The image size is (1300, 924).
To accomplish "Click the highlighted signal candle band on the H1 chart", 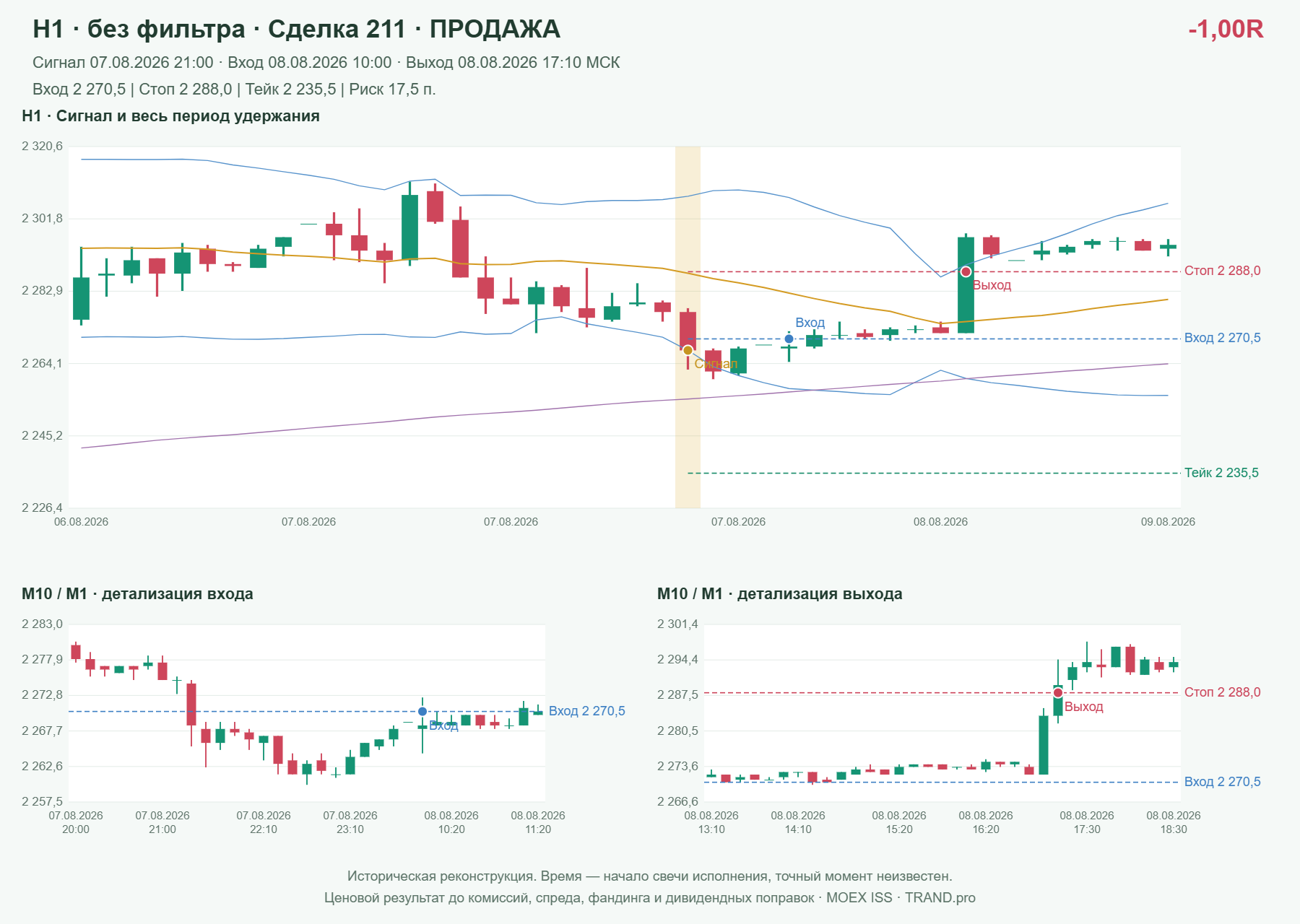I will tap(688, 327).
